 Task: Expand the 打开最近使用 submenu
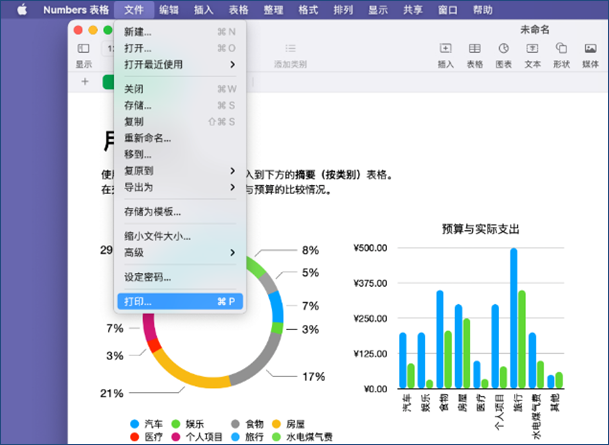click(180, 64)
